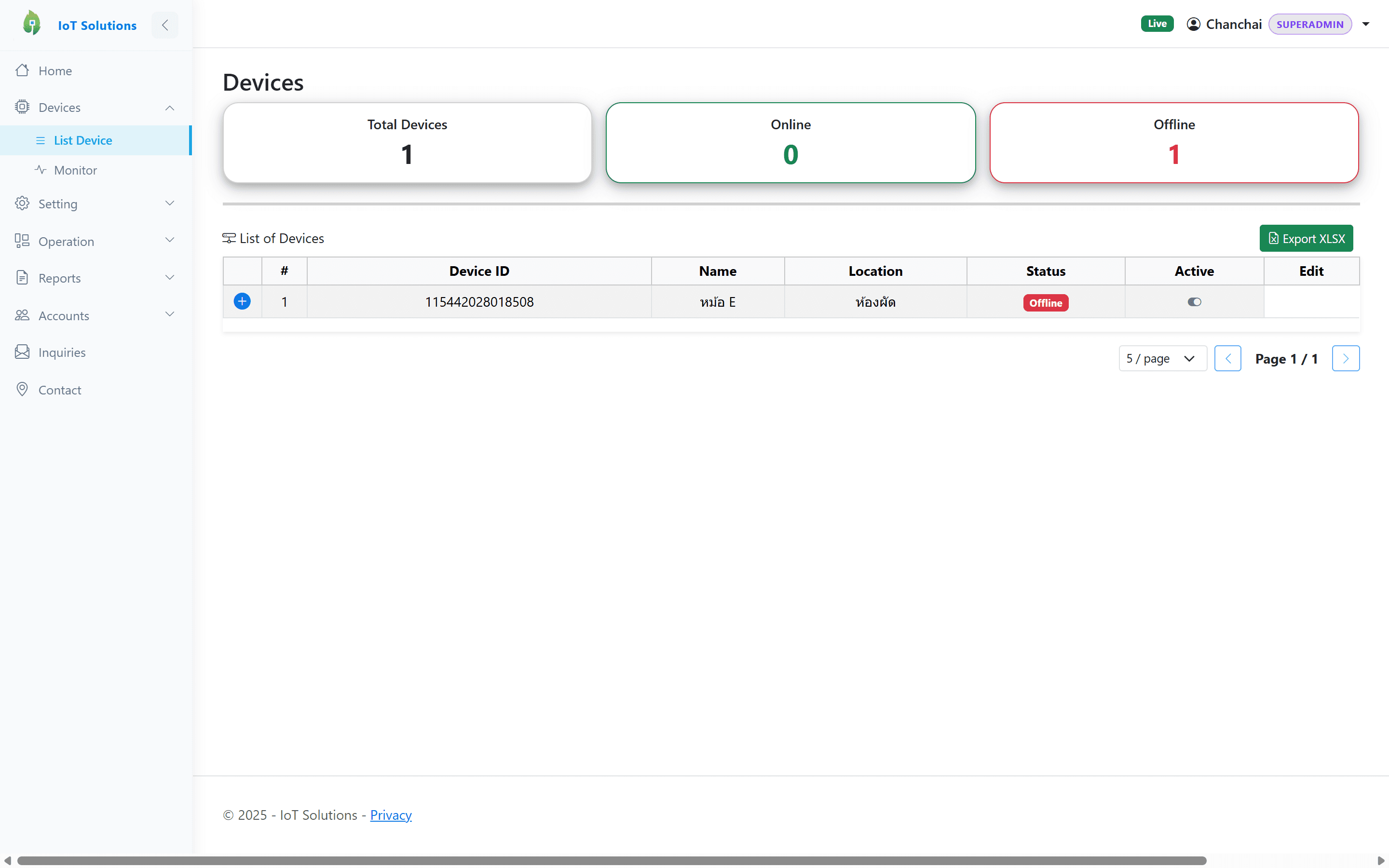Click the List Device lines icon

tap(40, 141)
